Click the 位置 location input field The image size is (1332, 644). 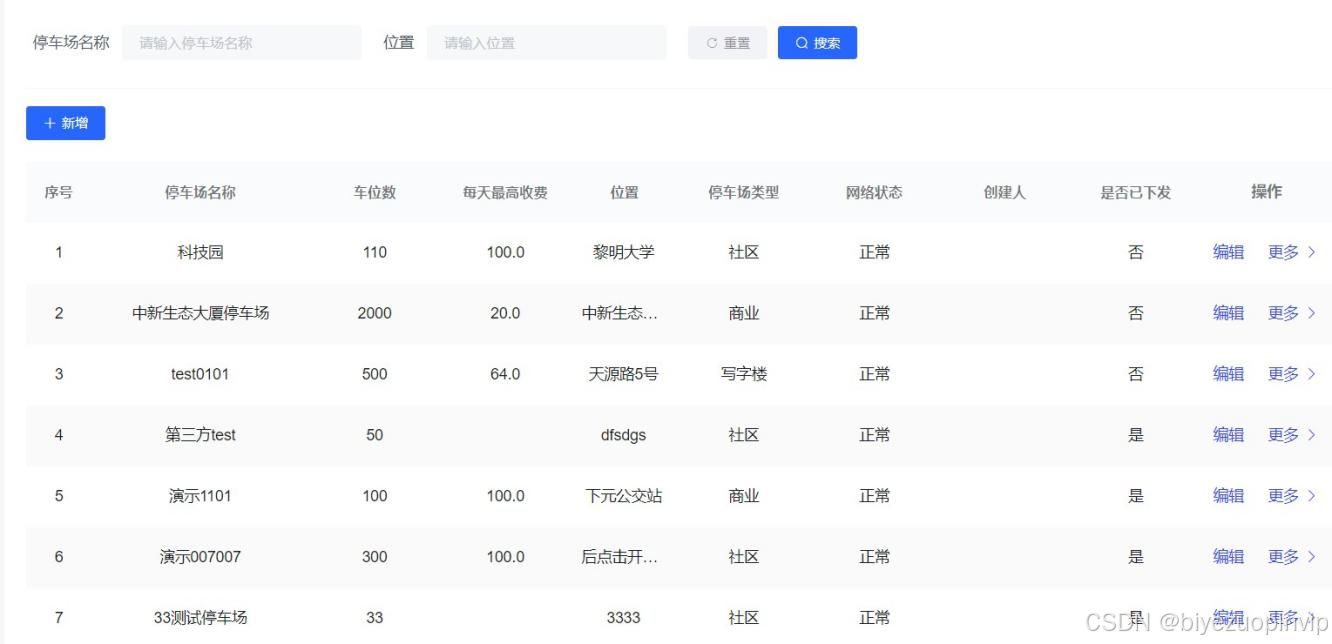(x=546, y=42)
